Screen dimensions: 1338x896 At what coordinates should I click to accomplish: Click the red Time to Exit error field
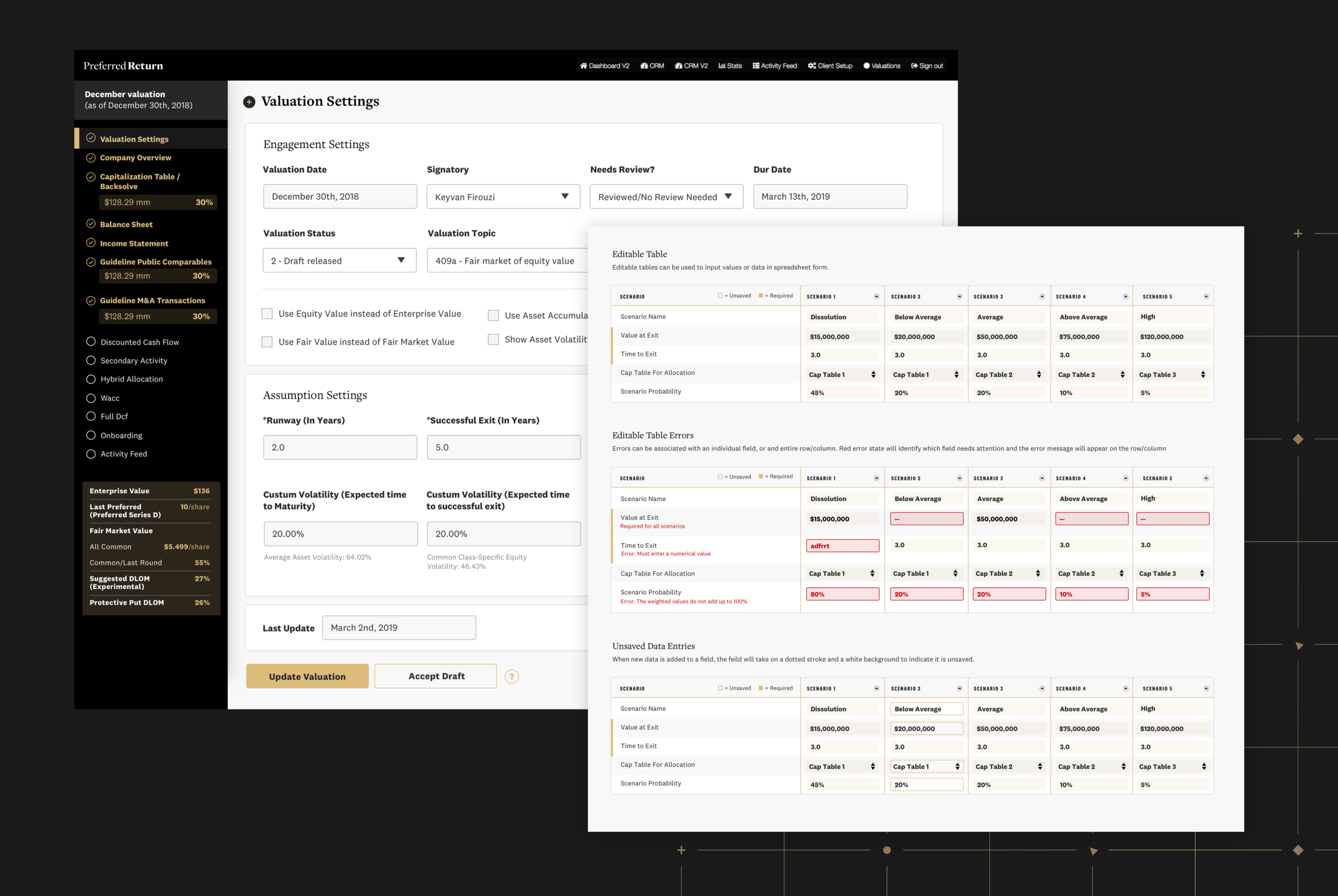click(842, 546)
